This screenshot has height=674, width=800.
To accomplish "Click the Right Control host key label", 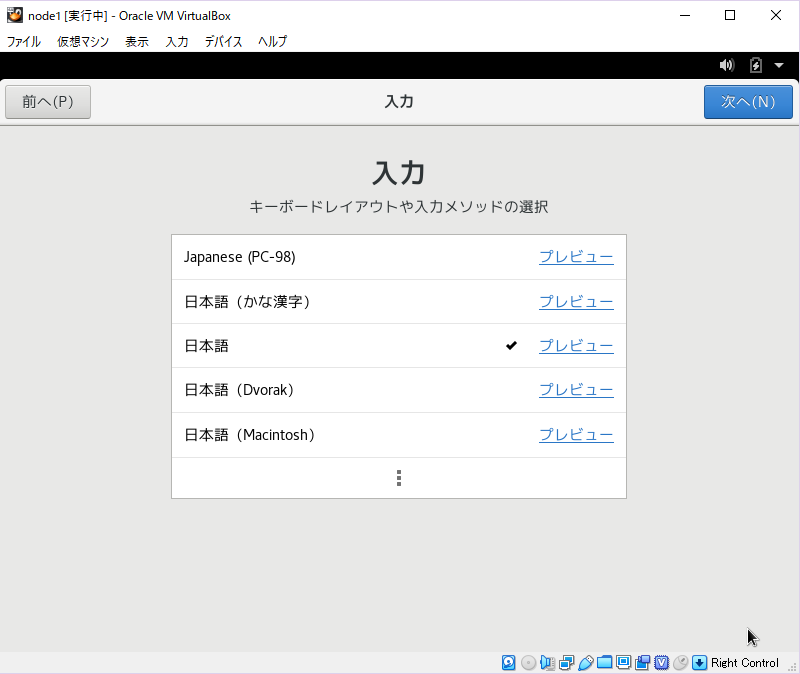I will coord(744,663).
